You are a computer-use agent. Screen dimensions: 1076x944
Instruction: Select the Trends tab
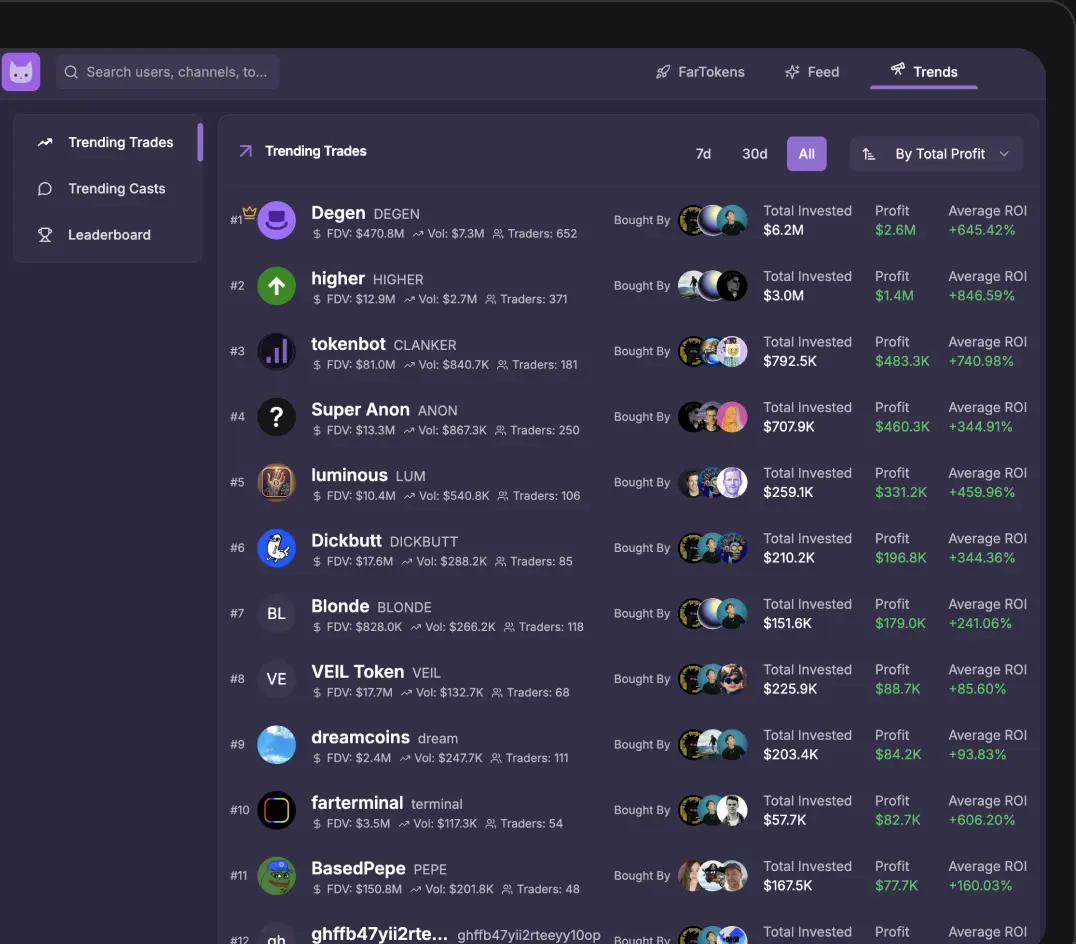924,71
